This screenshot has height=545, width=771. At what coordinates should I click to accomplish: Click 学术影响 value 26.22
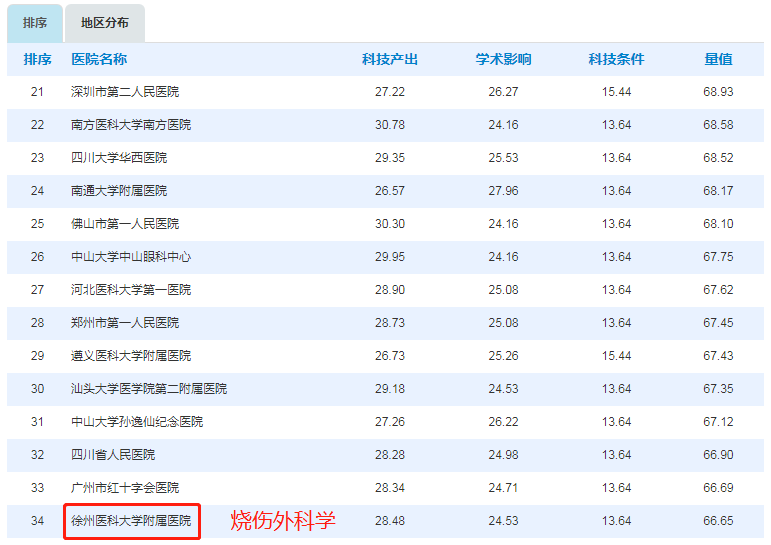[x=503, y=422]
